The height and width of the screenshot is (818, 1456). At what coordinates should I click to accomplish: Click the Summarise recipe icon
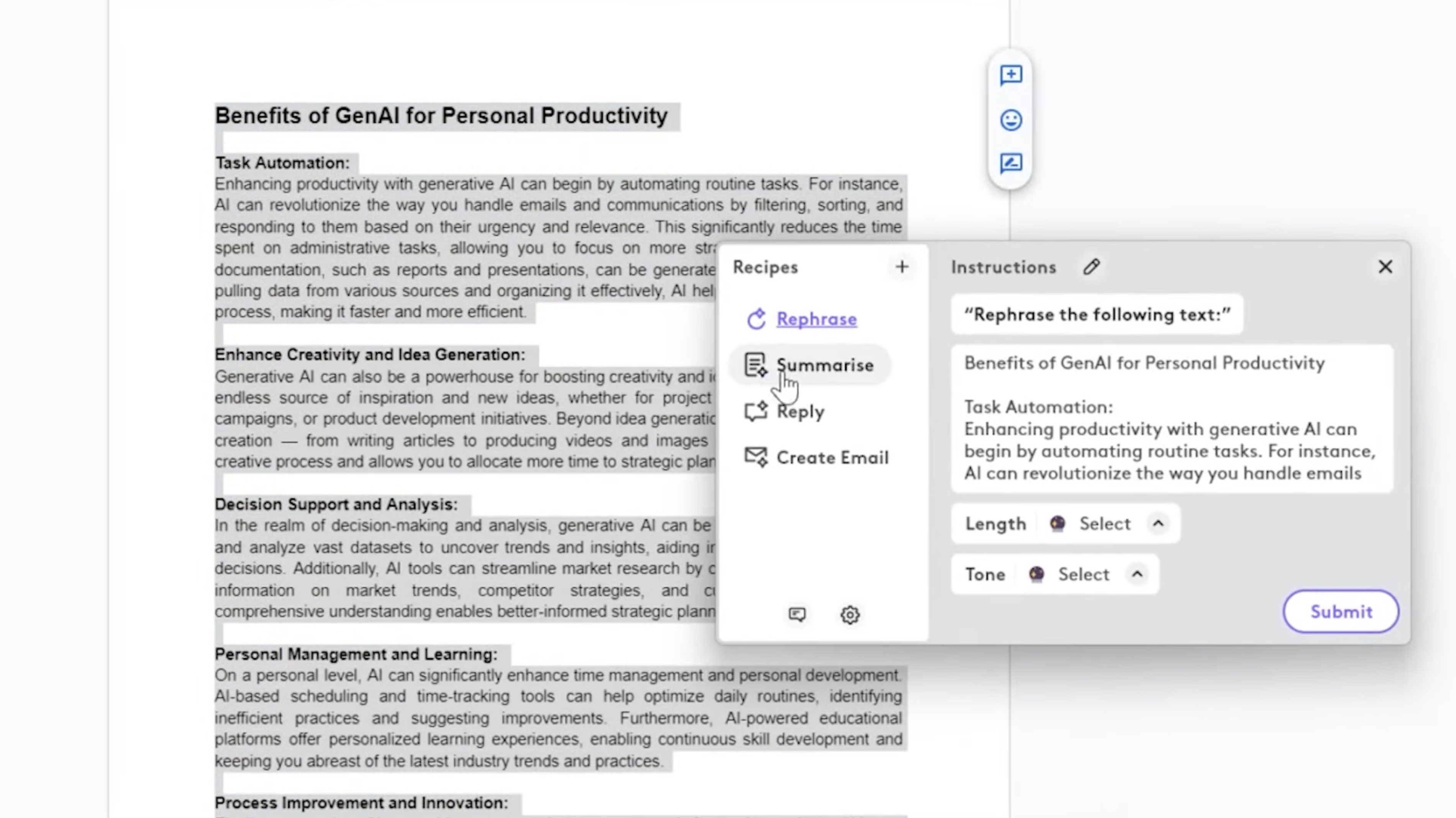coord(755,364)
